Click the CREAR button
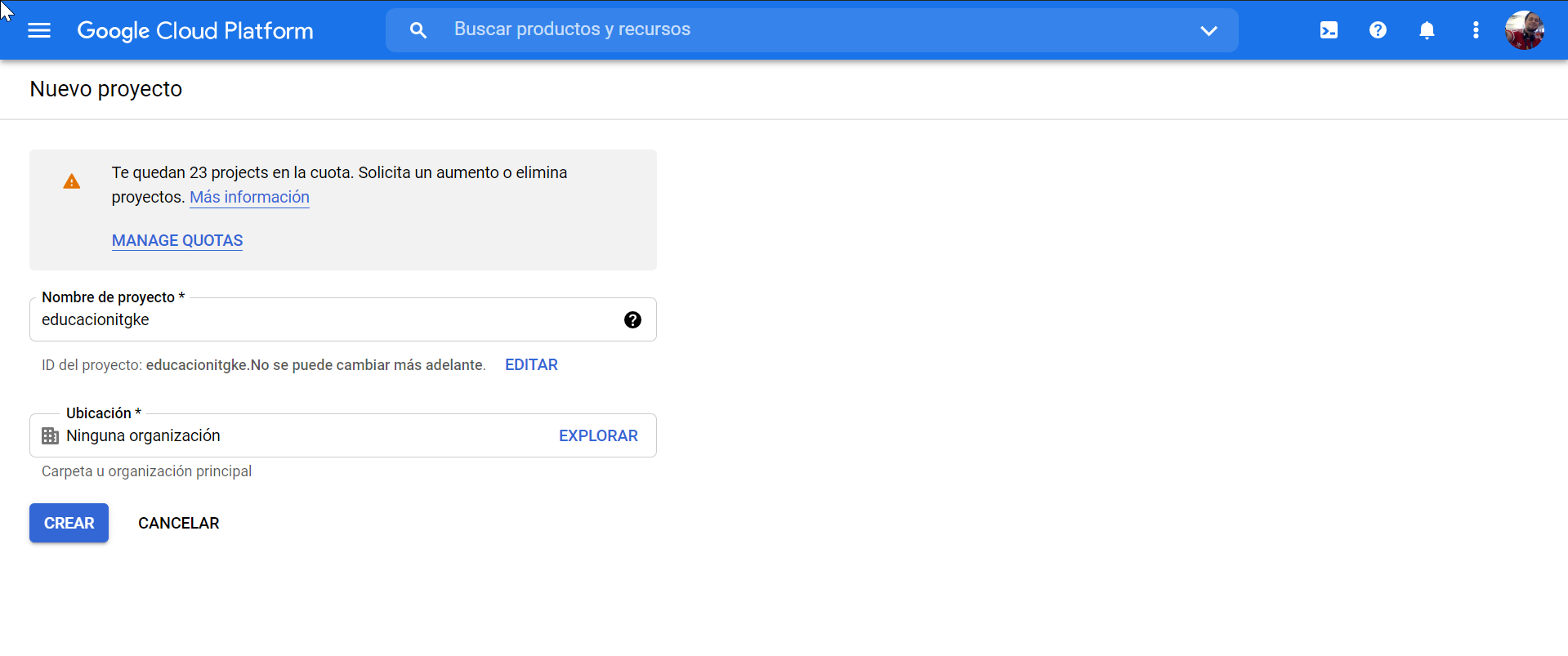Image resolution: width=1568 pixels, height=656 pixels. (x=69, y=523)
